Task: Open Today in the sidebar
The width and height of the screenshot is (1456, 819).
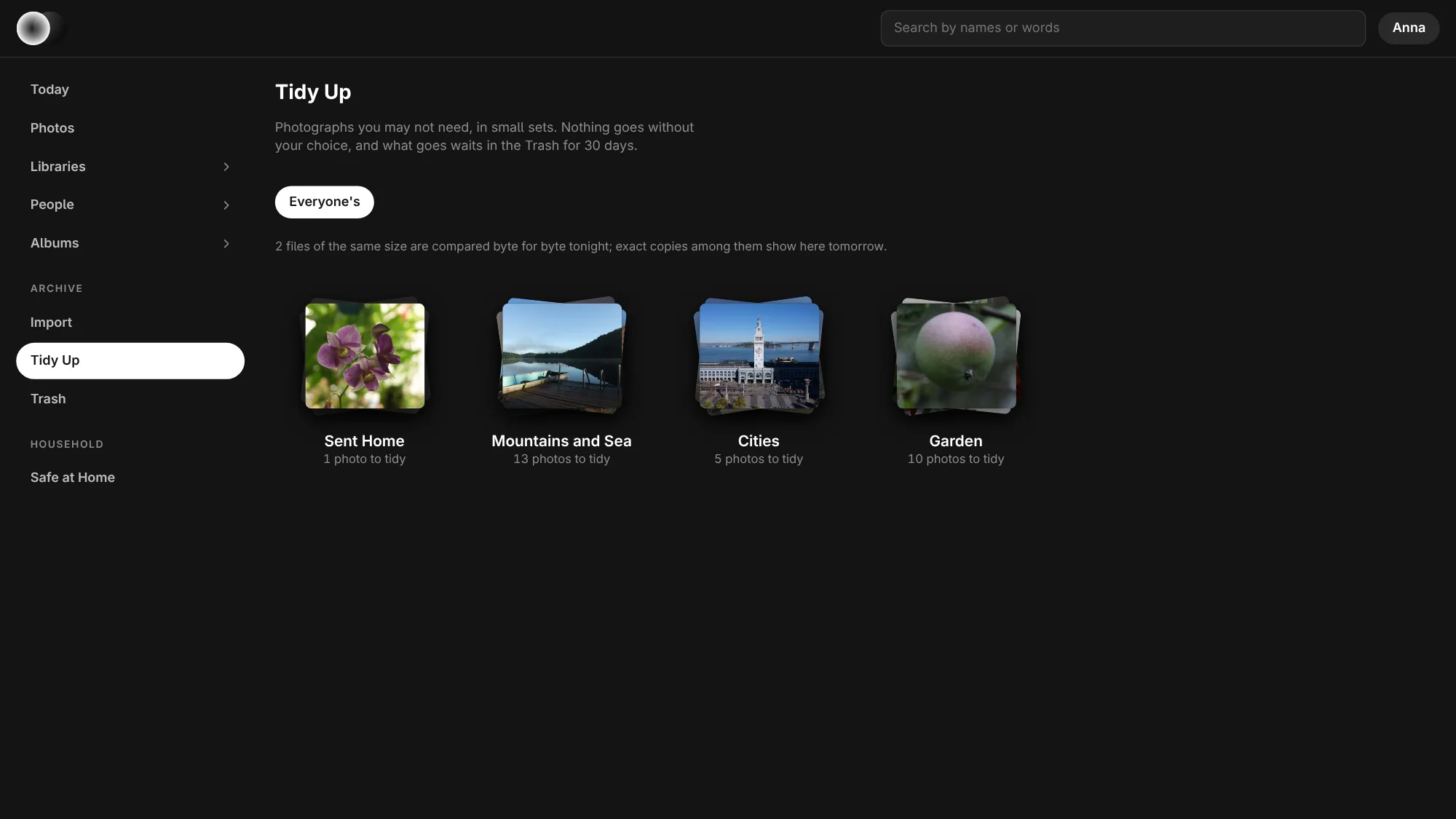Action: point(130,90)
